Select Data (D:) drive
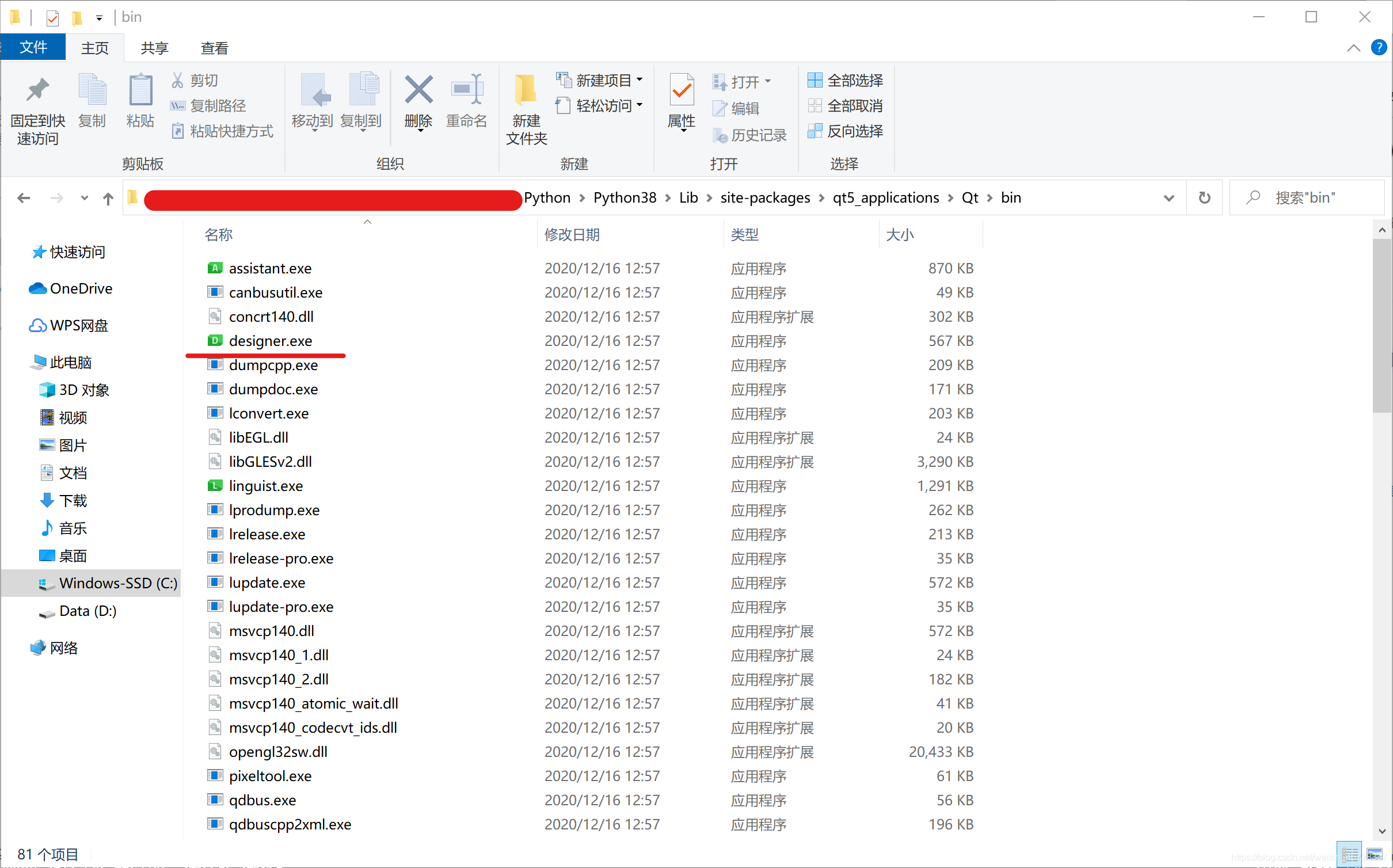The height and width of the screenshot is (868, 1393). pos(78,611)
